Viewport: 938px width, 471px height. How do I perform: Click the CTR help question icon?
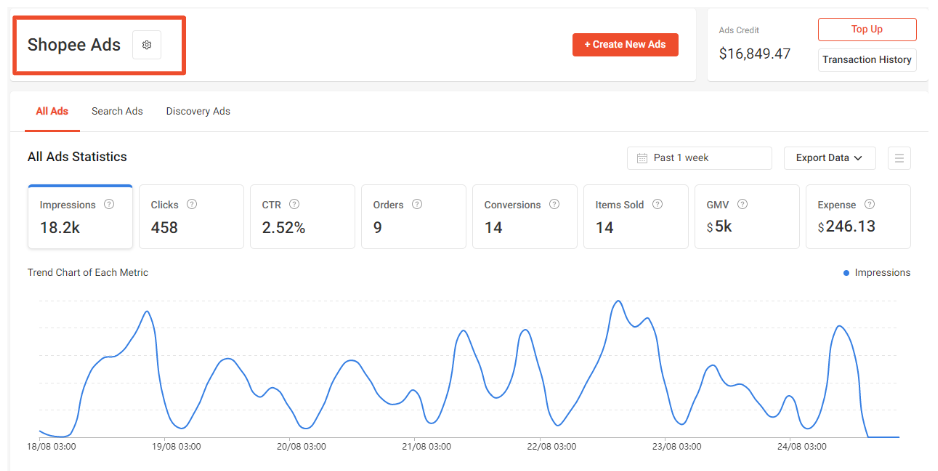[295, 204]
